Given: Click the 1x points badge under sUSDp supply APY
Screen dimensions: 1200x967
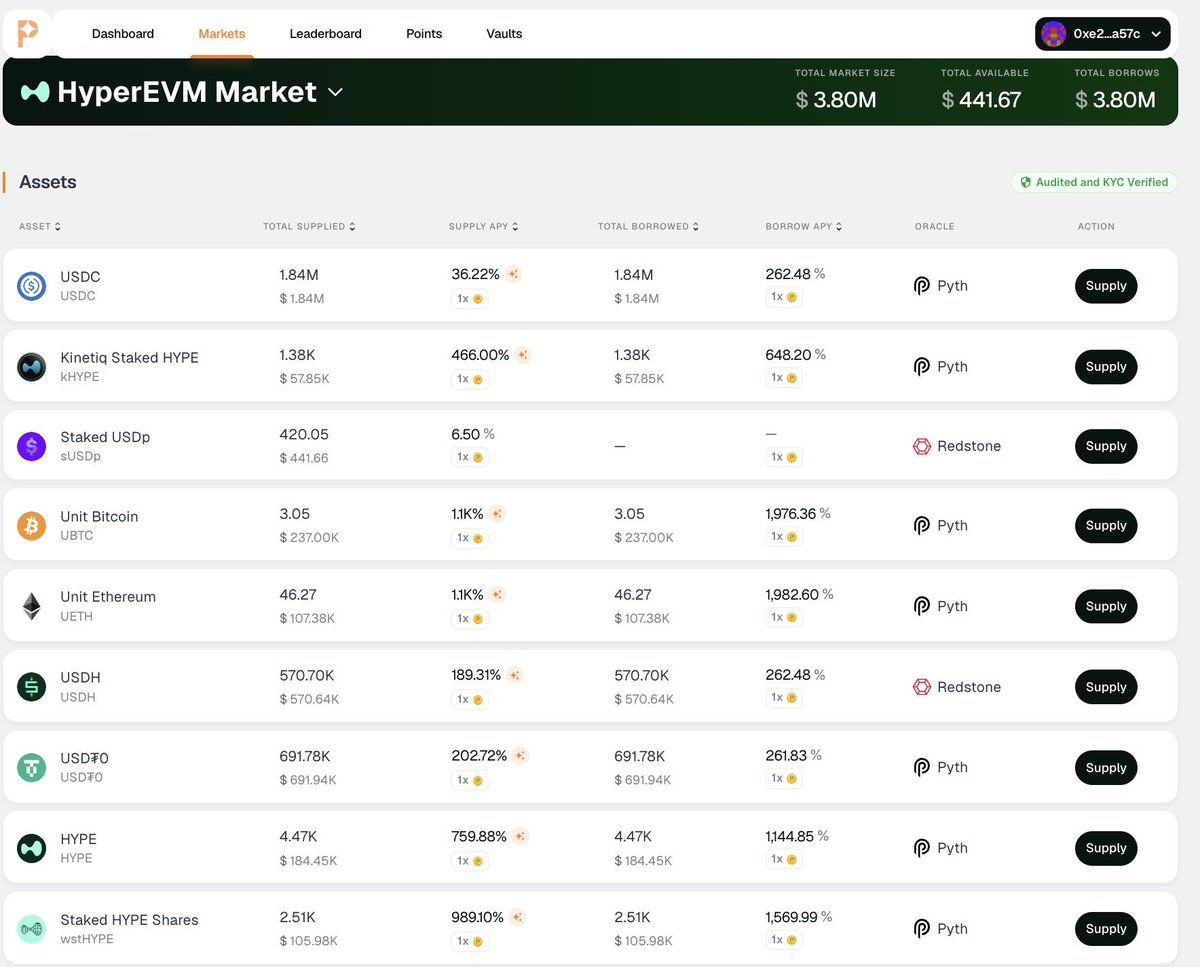Looking at the screenshot, I should coord(470,457).
